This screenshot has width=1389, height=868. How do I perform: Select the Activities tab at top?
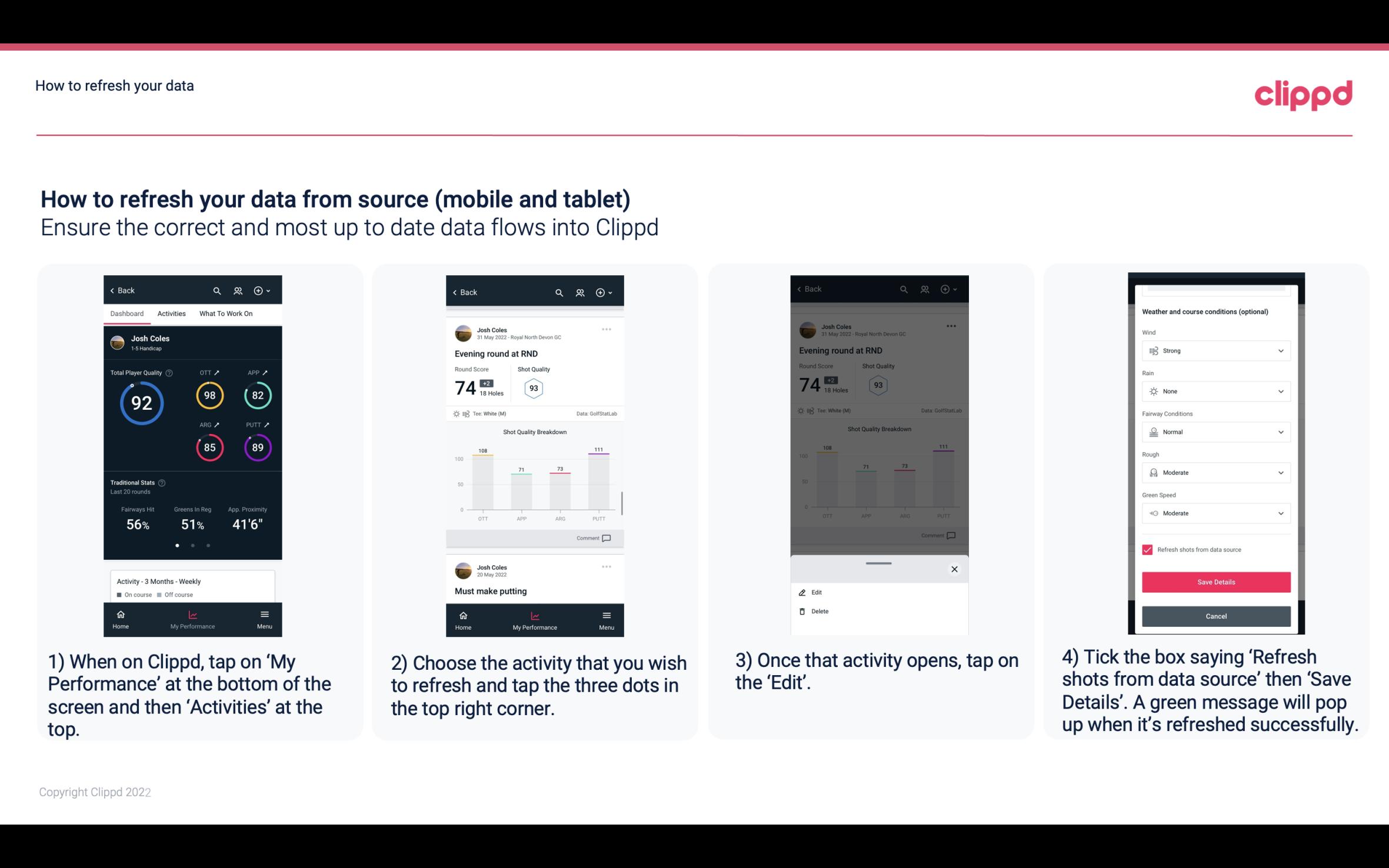[170, 313]
